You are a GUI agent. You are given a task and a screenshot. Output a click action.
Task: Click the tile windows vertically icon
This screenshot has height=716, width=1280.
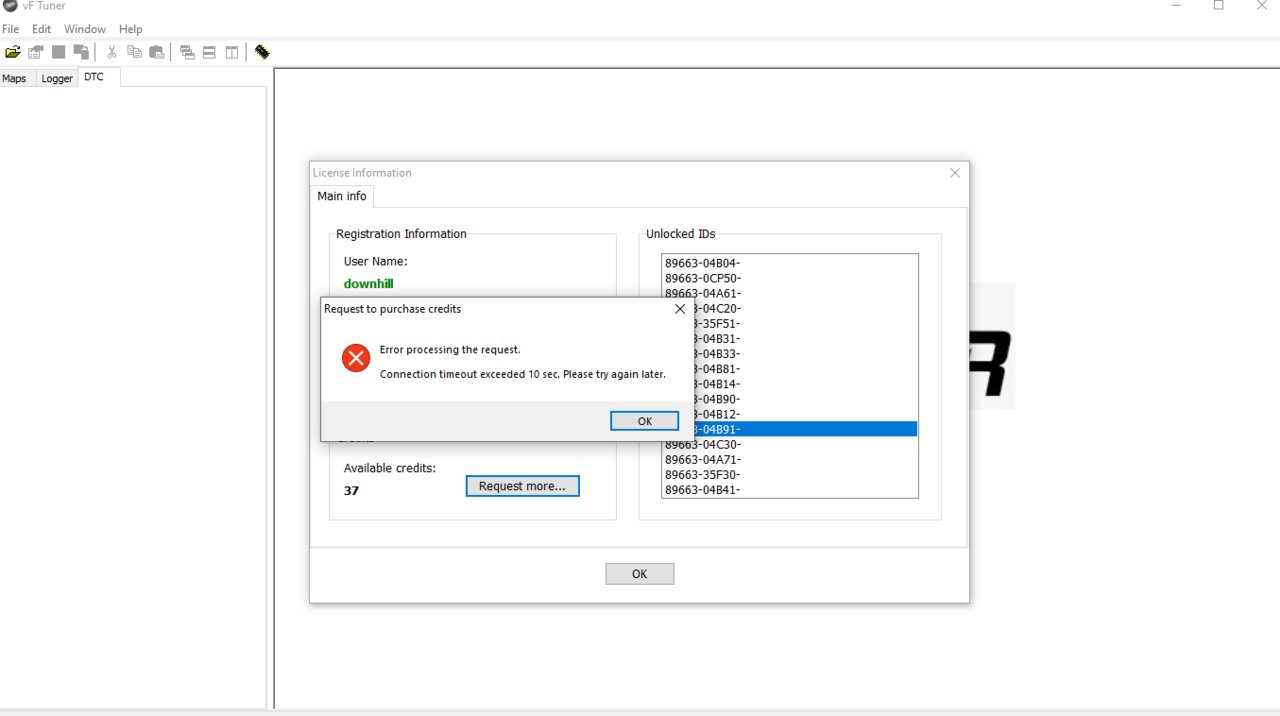[x=232, y=52]
